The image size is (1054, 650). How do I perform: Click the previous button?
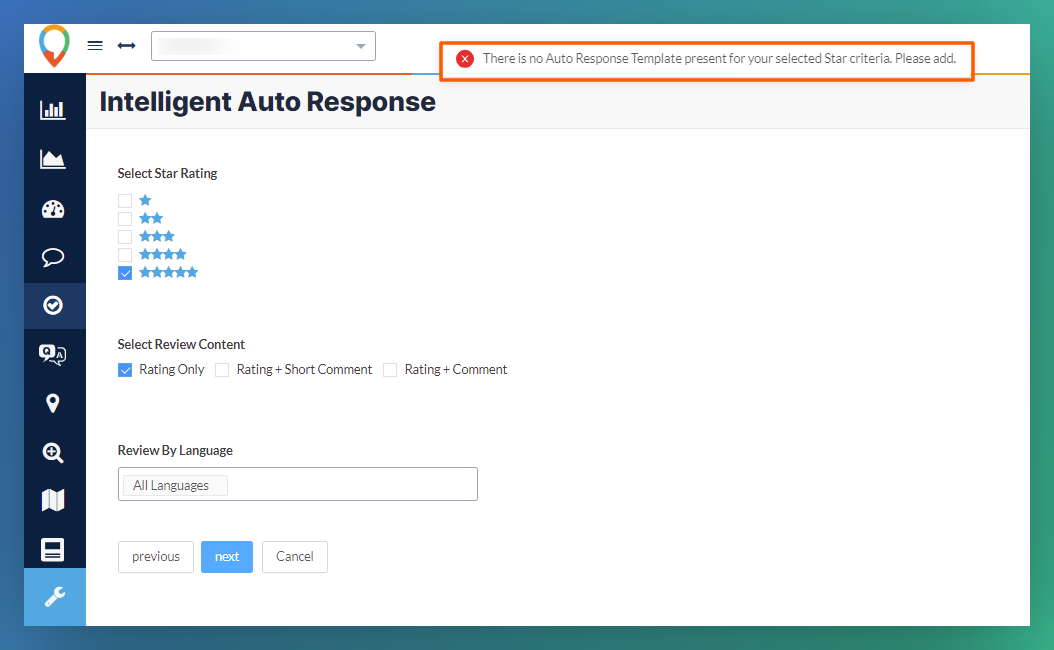click(156, 557)
